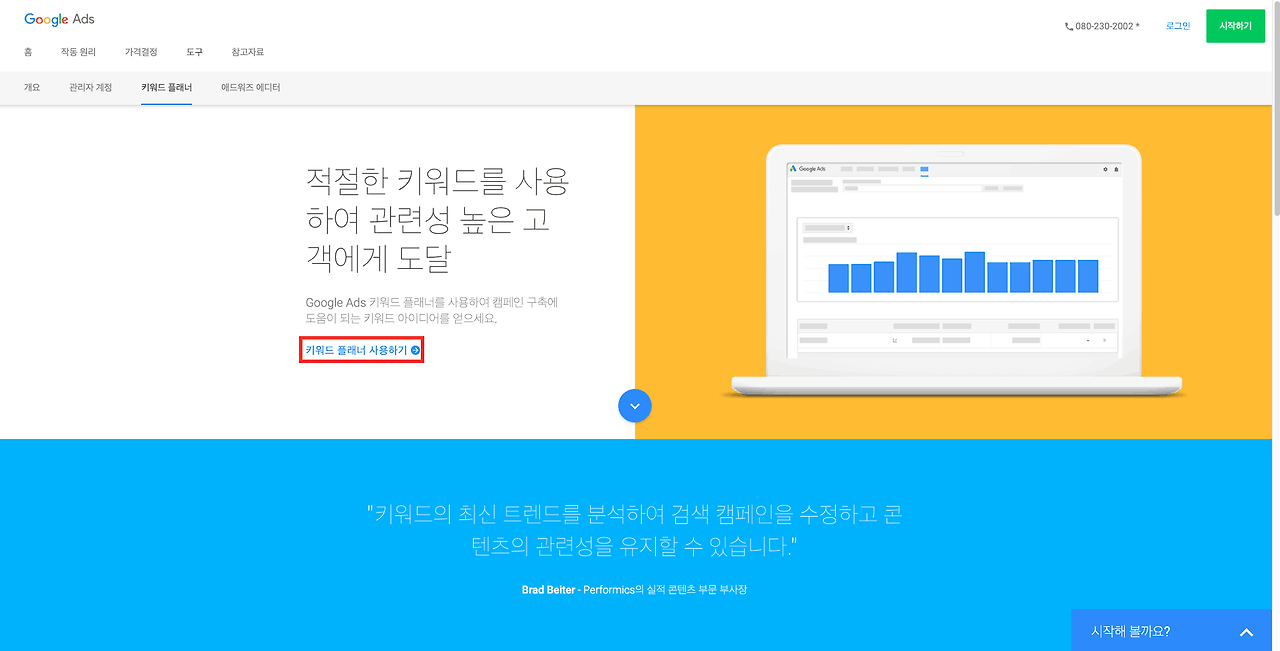Image resolution: width=1280 pixels, height=651 pixels.
Task: Open the 도구 menu item
Action: [x=194, y=52]
